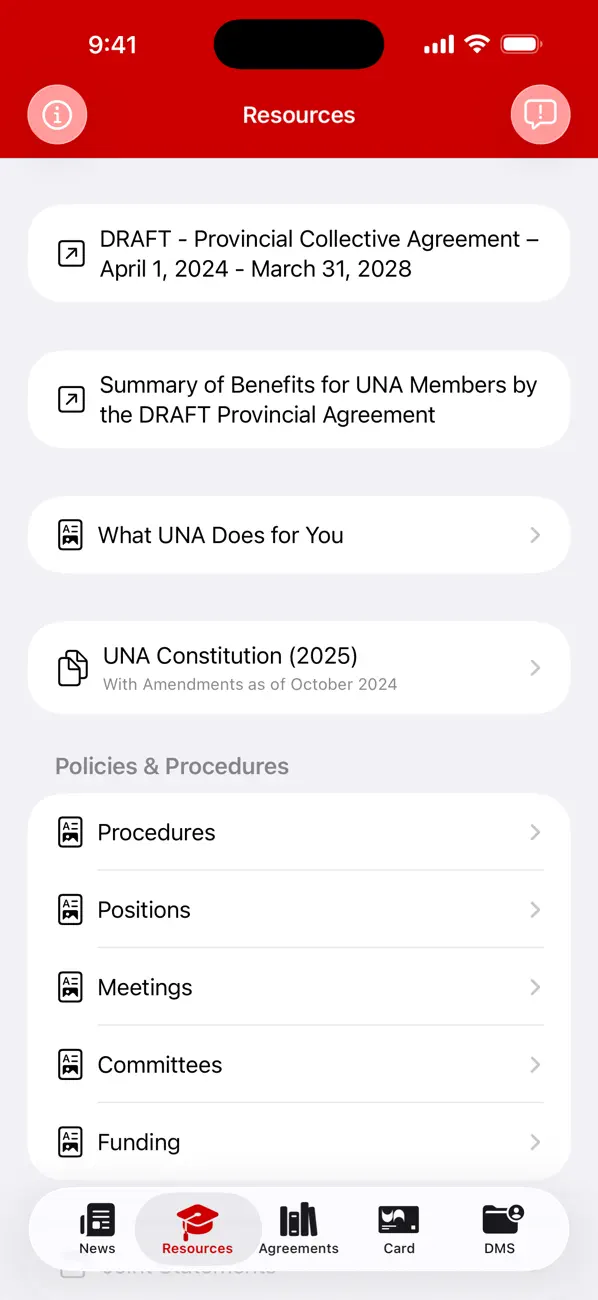Tap the feedback speech bubble icon
Viewport: 598px width, 1300px height.
click(540, 115)
